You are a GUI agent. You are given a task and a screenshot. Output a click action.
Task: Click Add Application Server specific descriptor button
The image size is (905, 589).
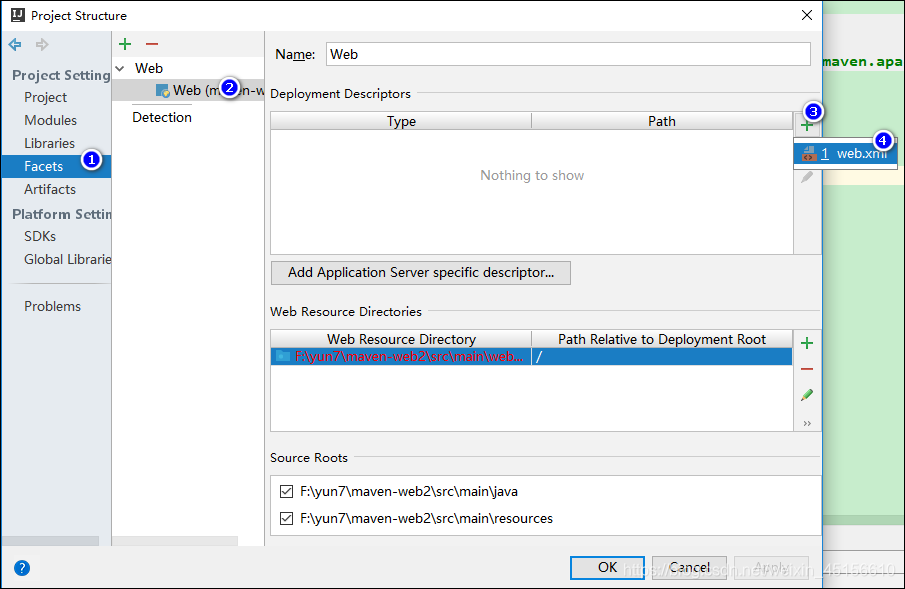pyautogui.click(x=421, y=273)
